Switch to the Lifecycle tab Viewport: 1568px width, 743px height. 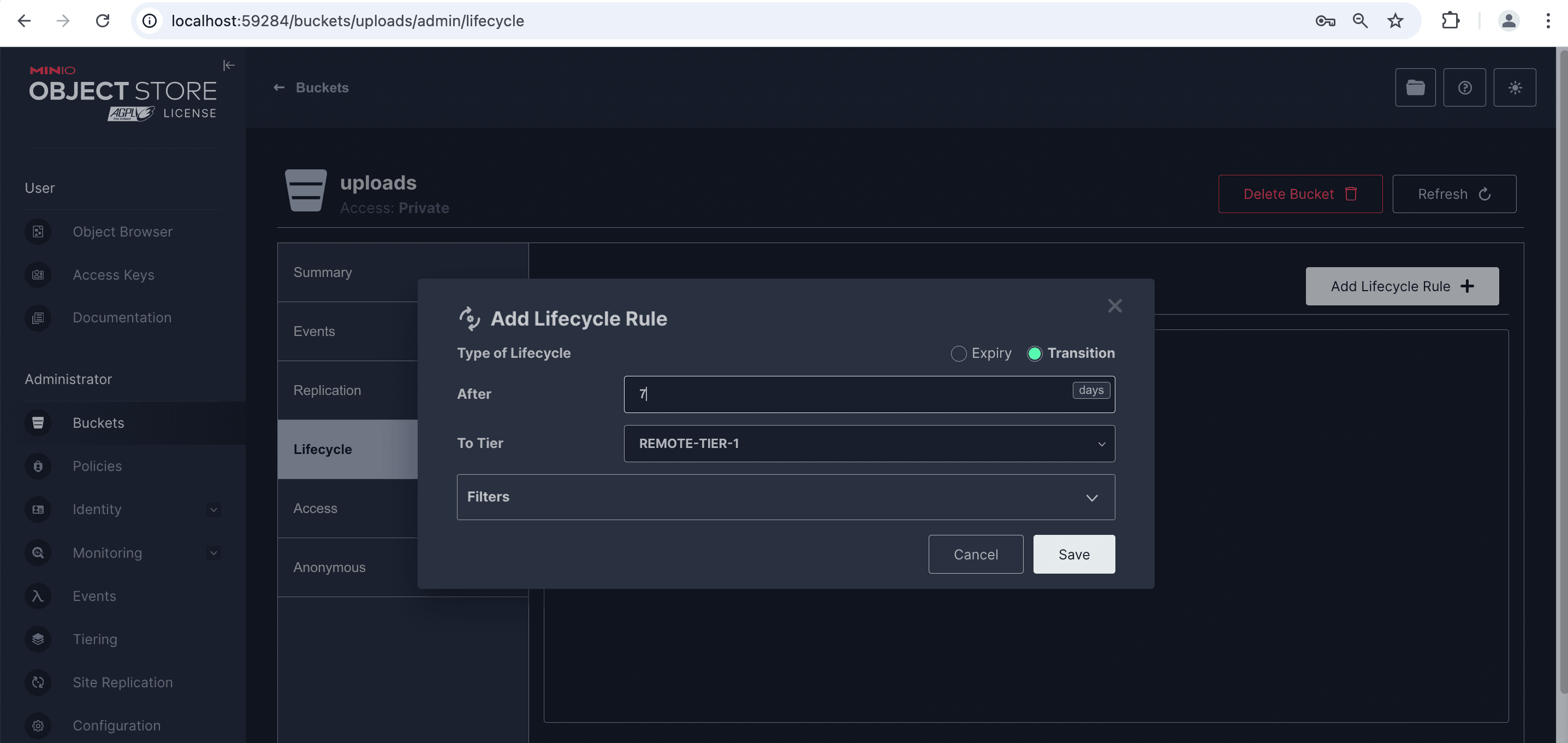[x=322, y=449]
